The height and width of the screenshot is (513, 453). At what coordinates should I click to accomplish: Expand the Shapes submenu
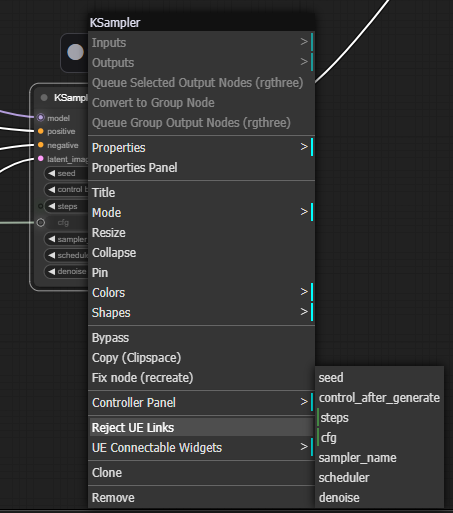pos(202,313)
